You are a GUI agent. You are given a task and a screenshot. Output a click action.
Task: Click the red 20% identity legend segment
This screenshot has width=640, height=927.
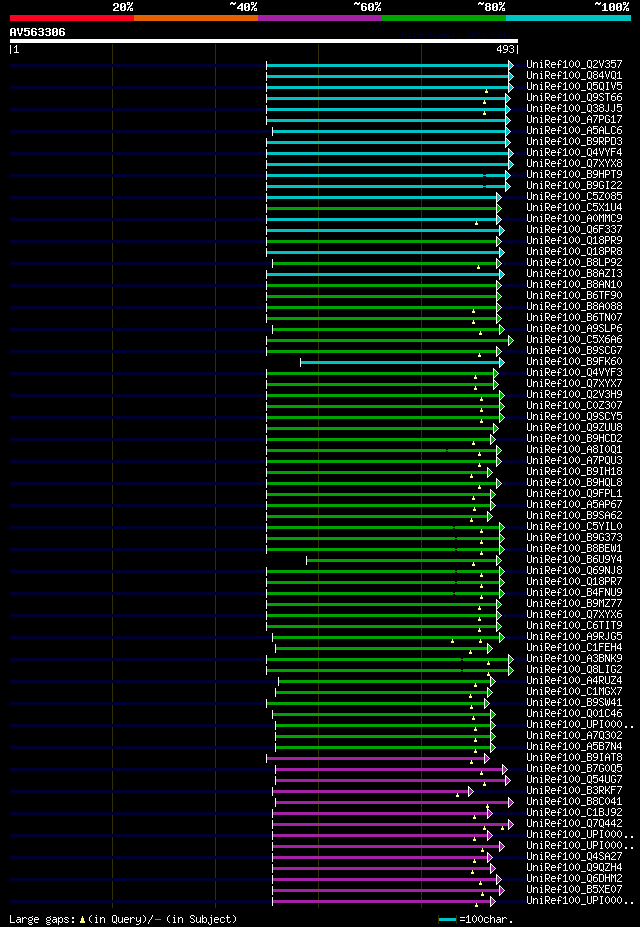point(72,18)
